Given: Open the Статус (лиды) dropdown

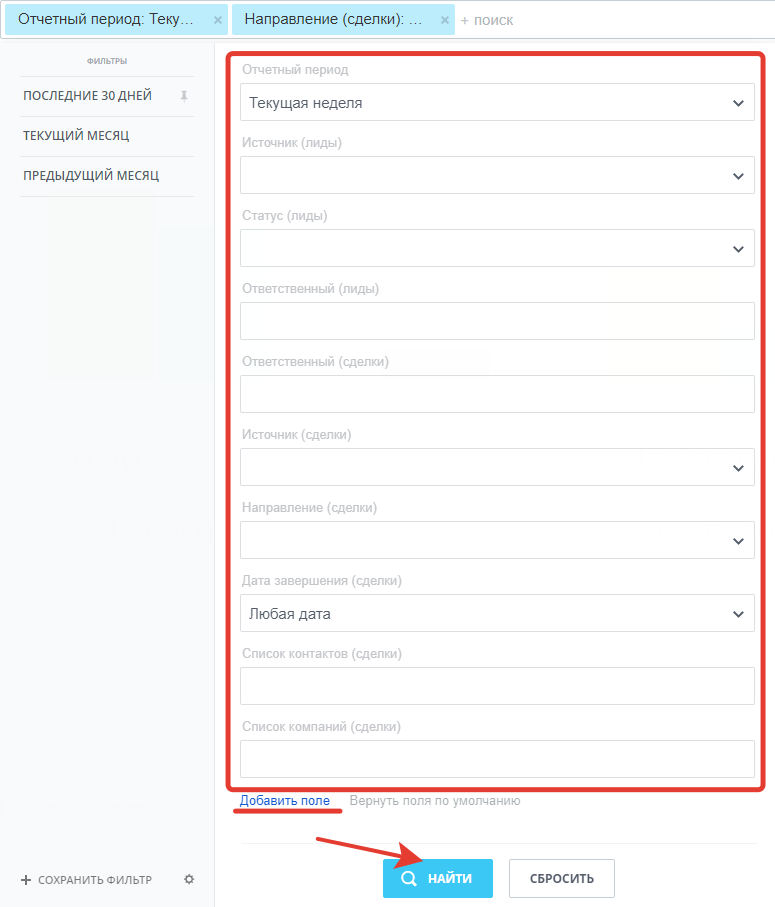Looking at the screenshot, I should 497,248.
